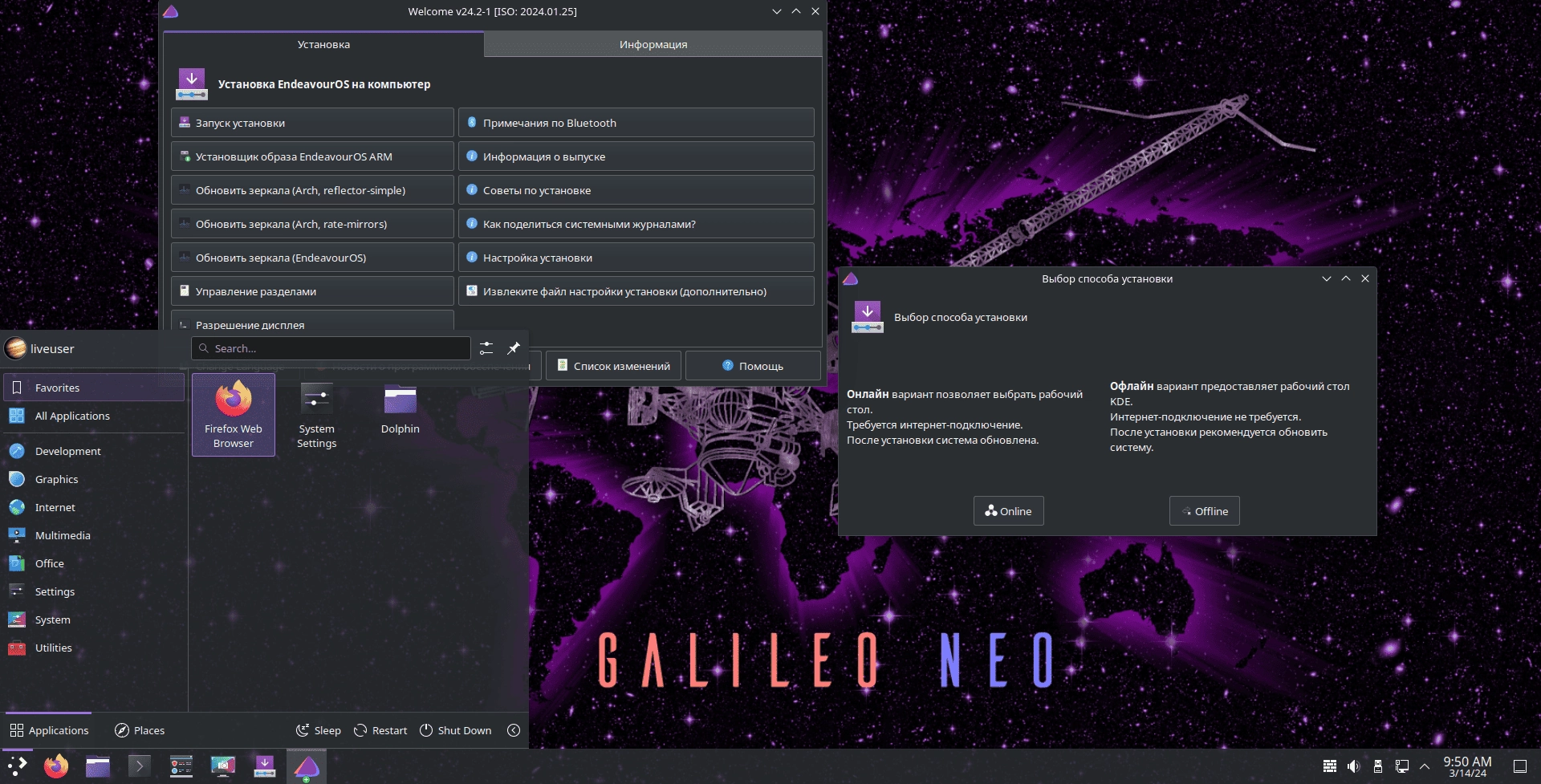
Task: Select All Applications category
Action: [94, 416]
